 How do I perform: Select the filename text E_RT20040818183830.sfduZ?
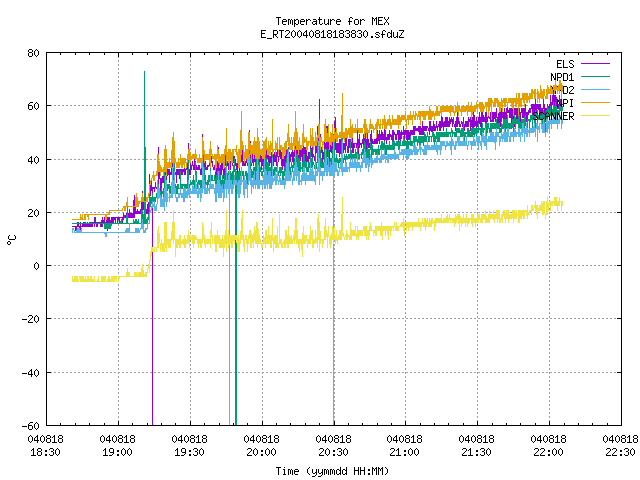332,34
